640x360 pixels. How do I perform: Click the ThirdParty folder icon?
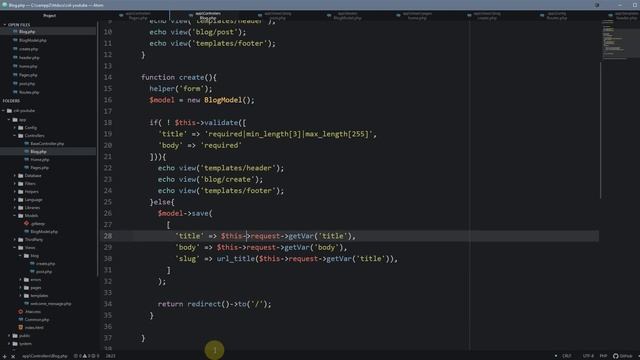point(21,240)
